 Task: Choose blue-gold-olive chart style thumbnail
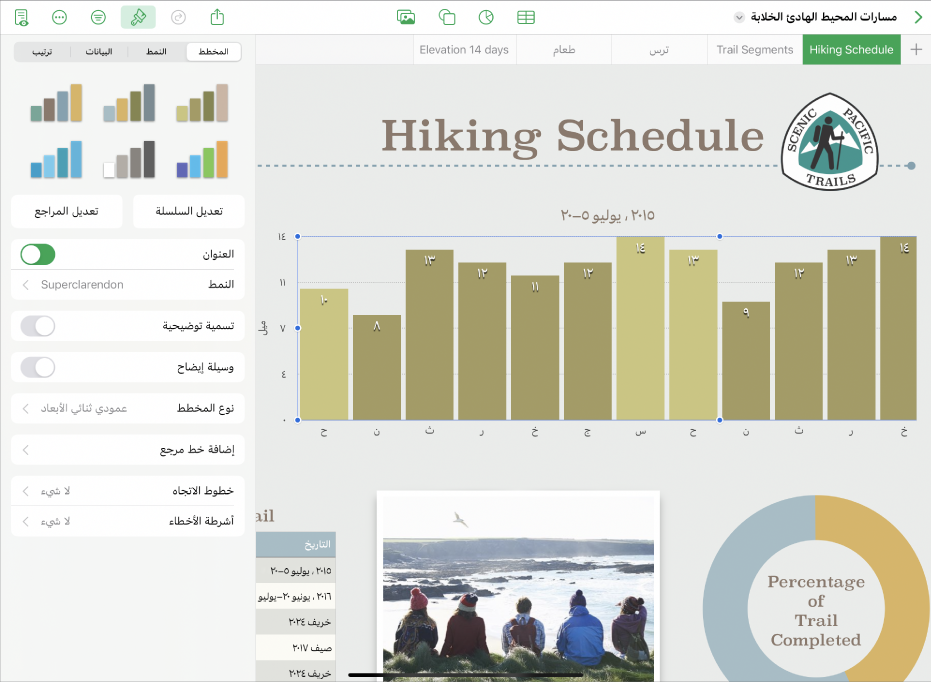coord(129,103)
